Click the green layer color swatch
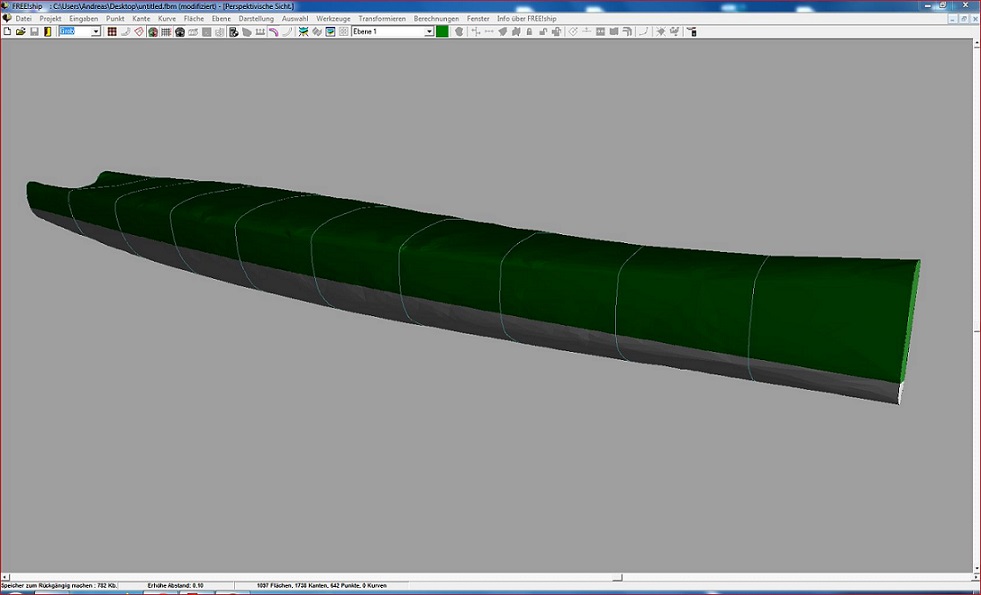Screen dimensions: 981x595 [x=442, y=32]
